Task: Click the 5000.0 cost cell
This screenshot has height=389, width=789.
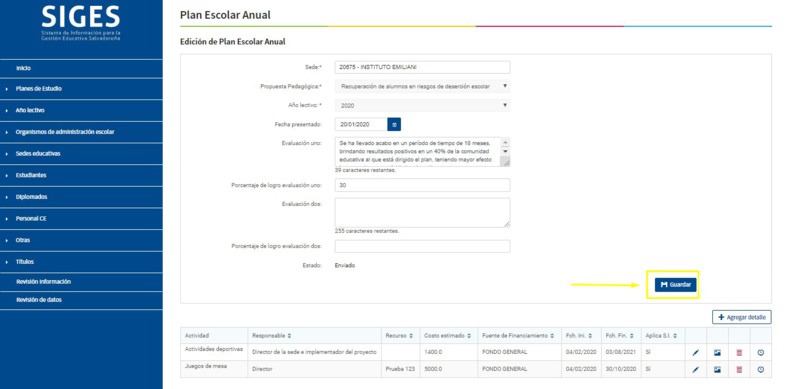Action: pyautogui.click(x=449, y=369)
